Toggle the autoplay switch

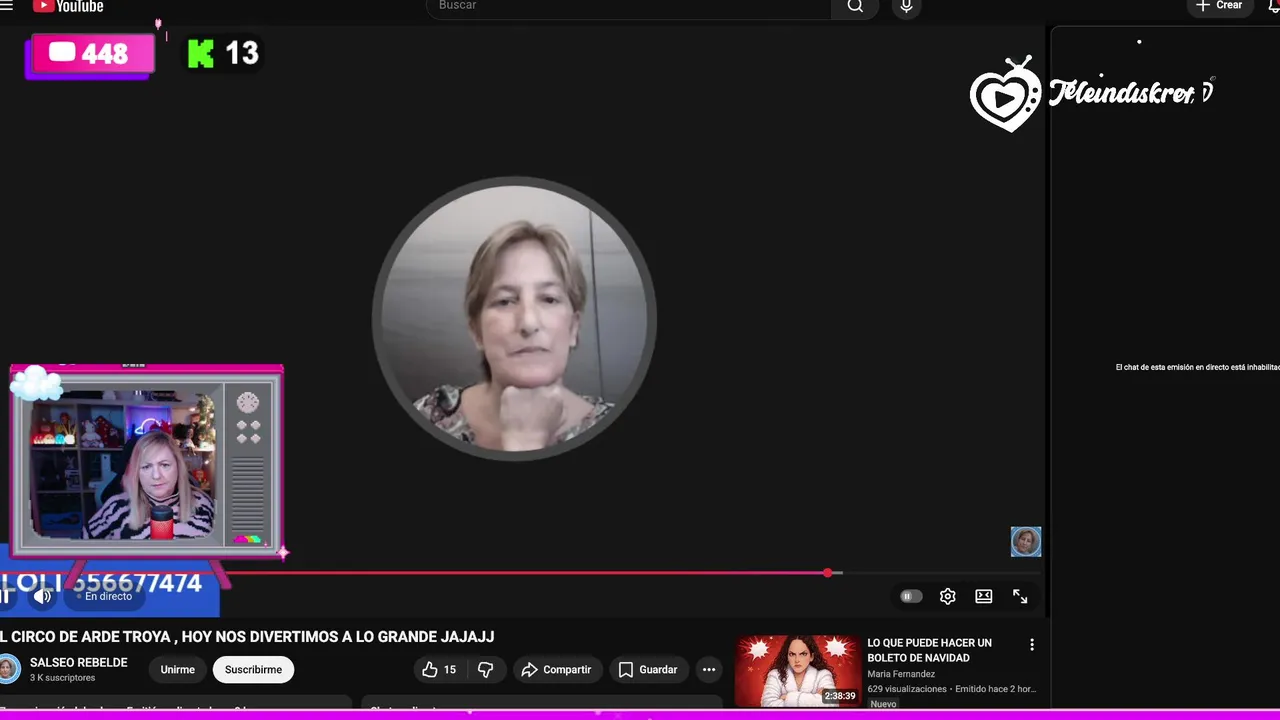pyautogui.click(x=910, y=596)
